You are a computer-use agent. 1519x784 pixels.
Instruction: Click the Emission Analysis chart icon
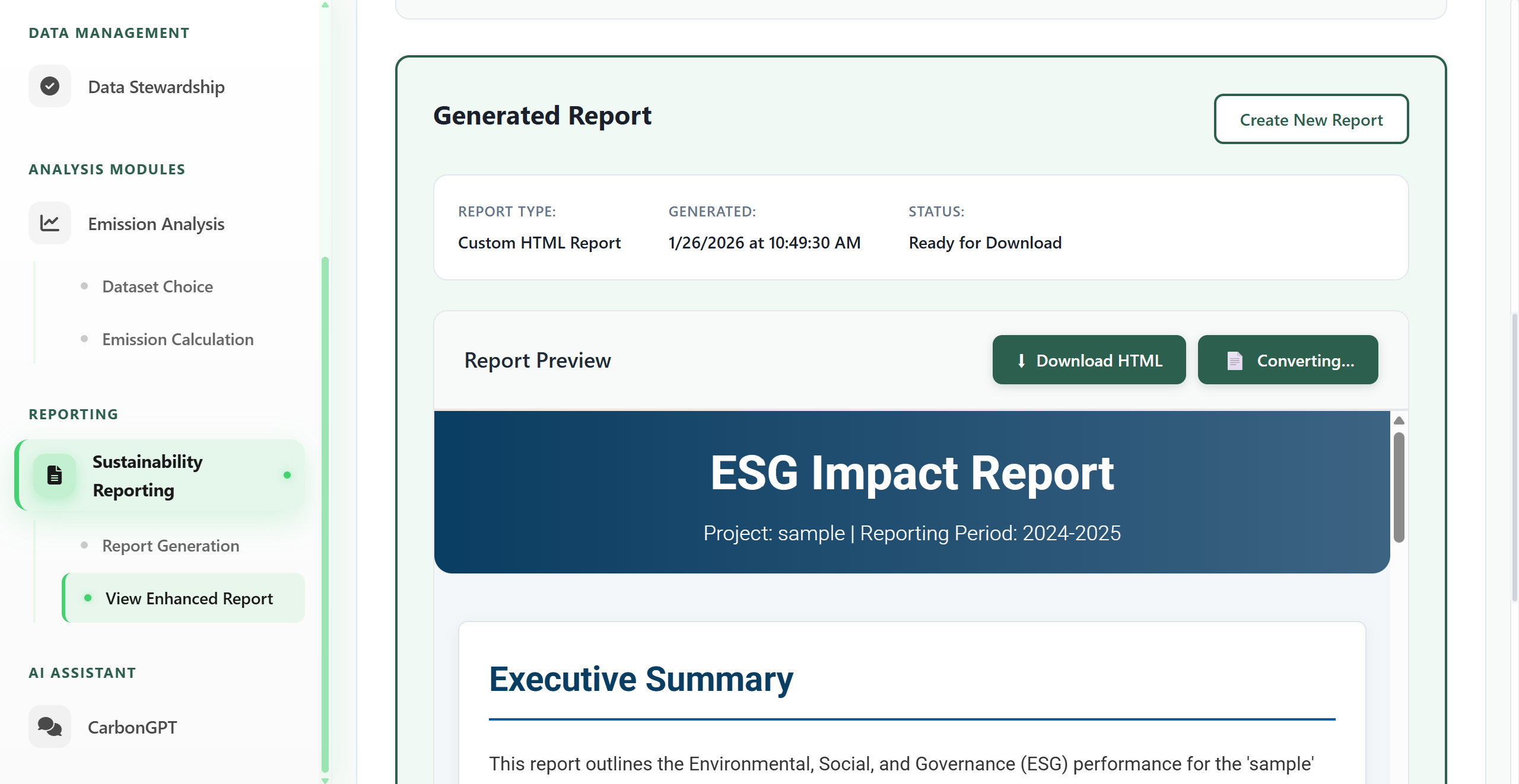point(50,224)
